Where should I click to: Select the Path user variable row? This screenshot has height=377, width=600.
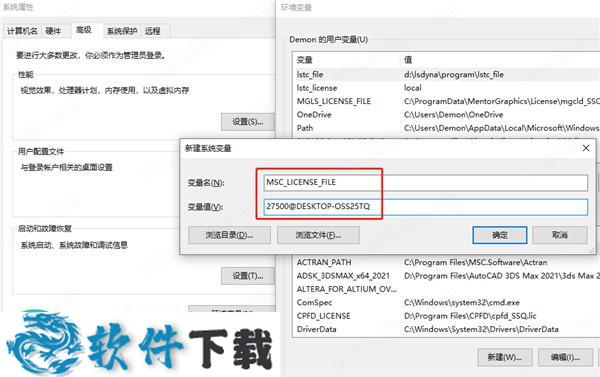446,128
